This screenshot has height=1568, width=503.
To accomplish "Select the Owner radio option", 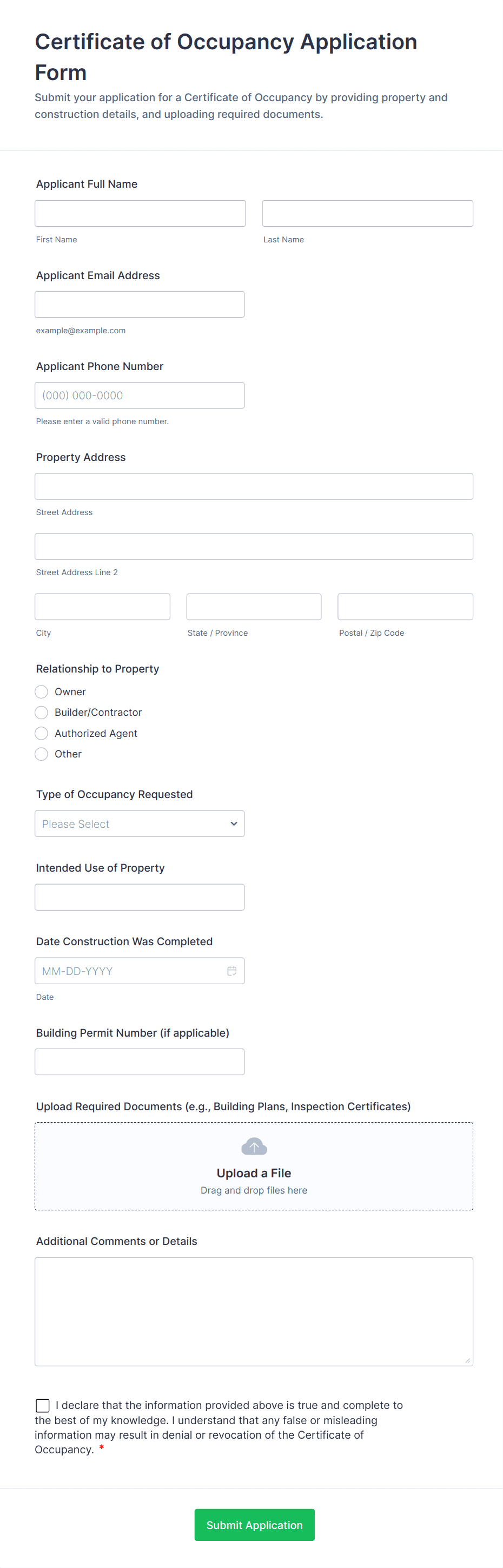I will (41, 691).
